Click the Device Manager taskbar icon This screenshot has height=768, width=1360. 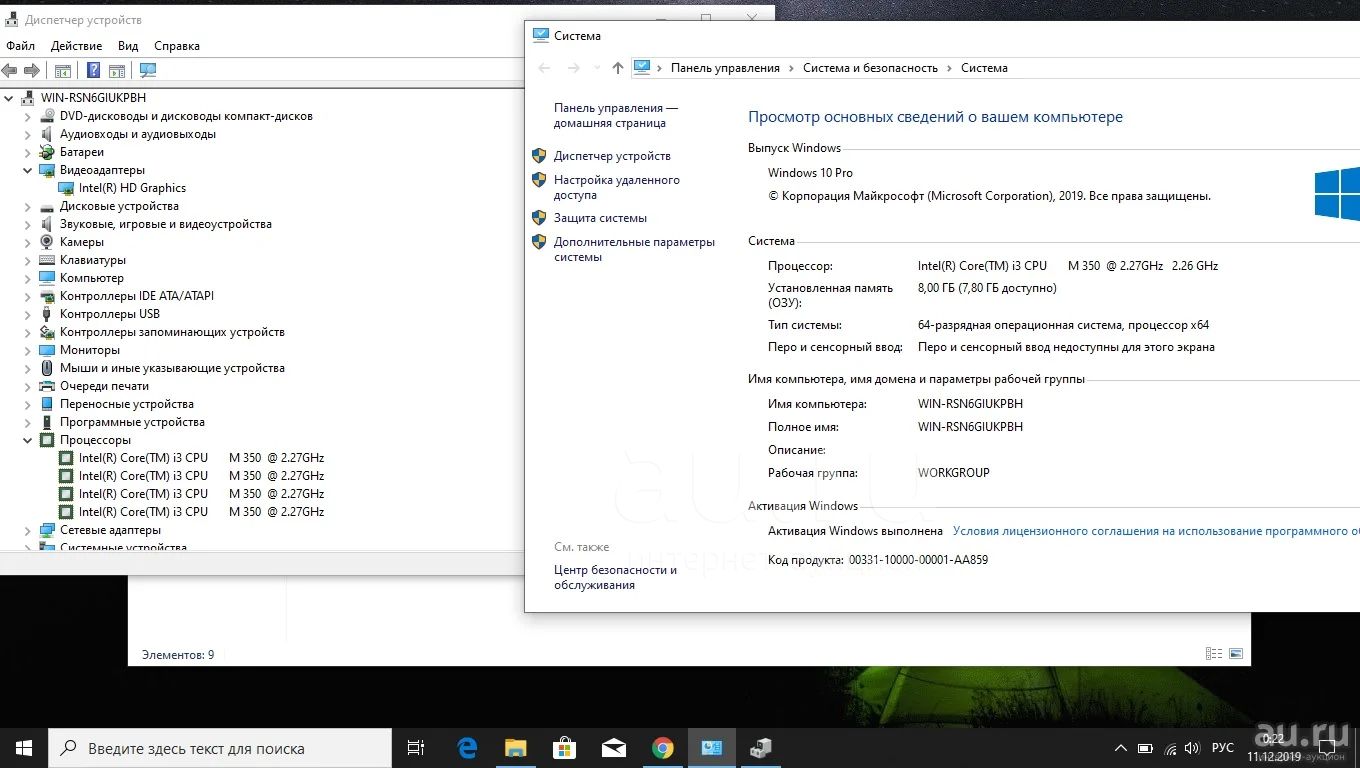761,748
